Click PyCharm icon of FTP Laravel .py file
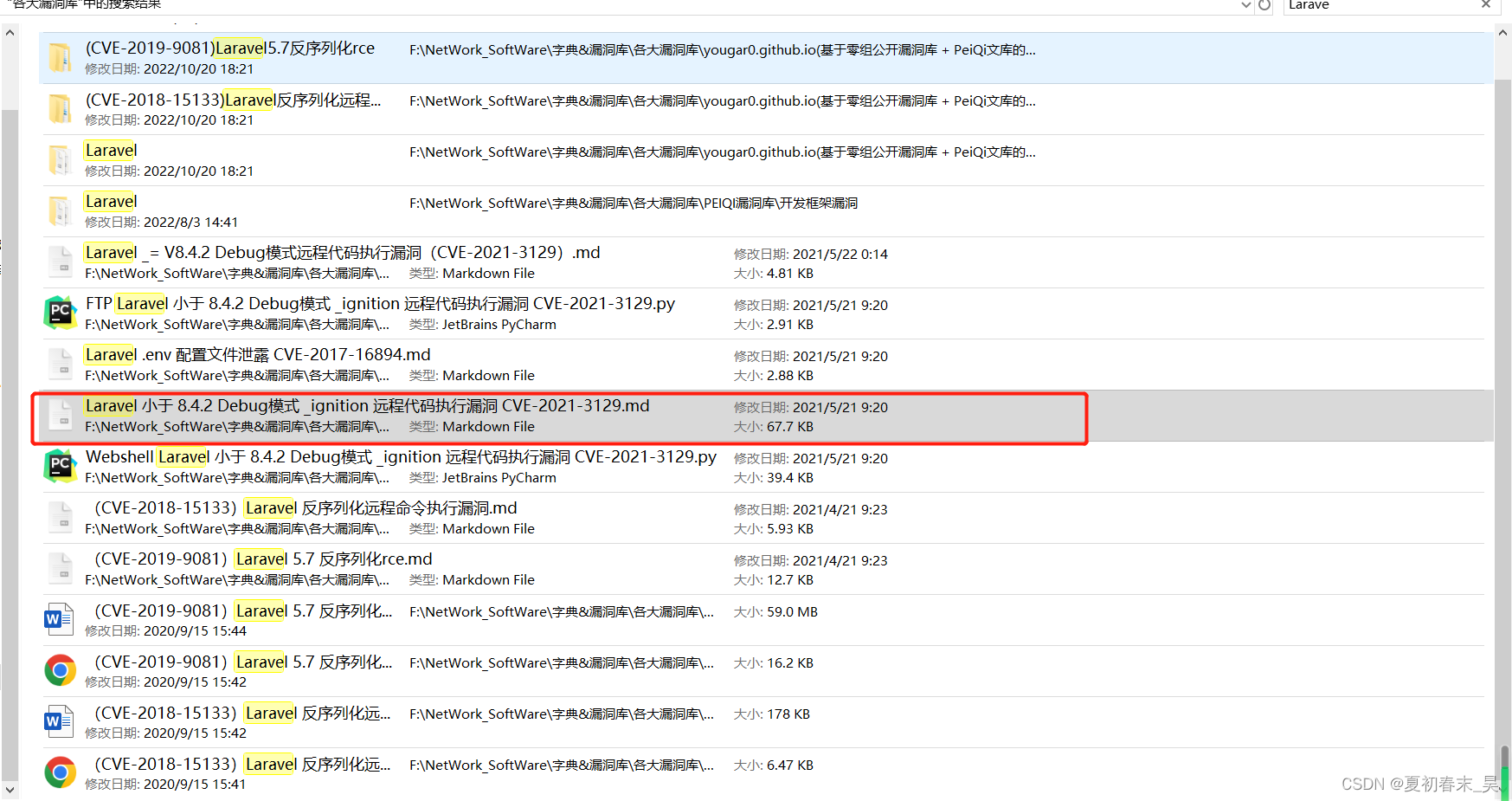The image size is (1512, 801). pos(60,313)
